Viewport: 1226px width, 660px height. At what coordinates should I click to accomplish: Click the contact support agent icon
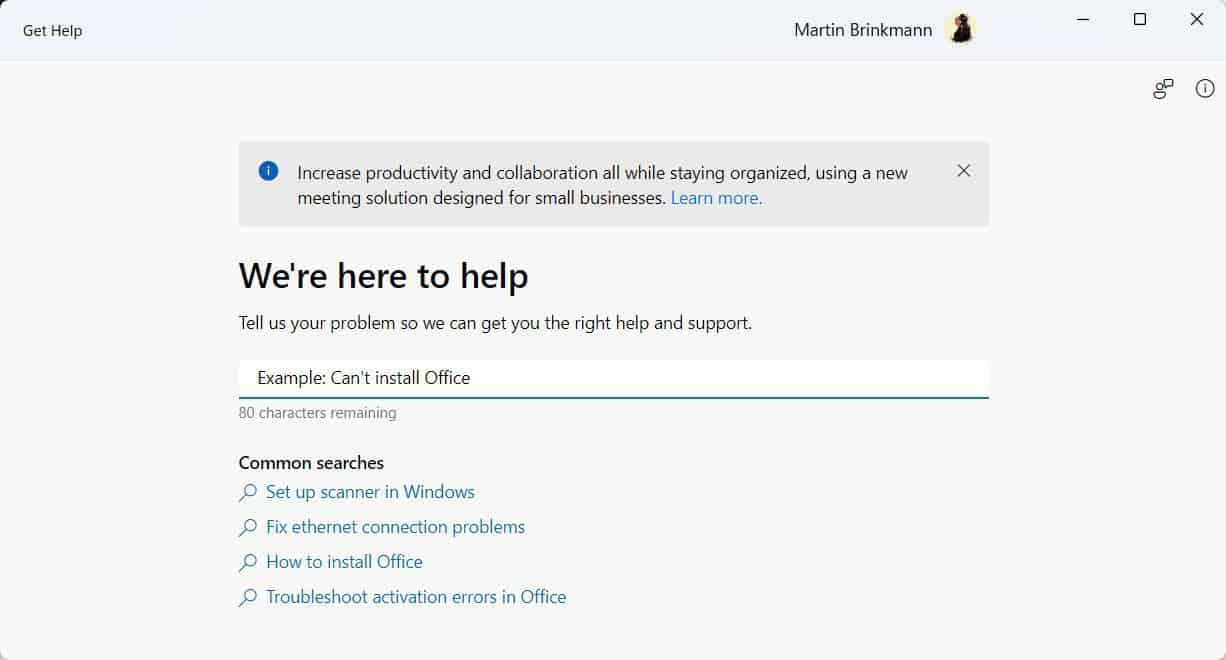(x=1163, y=89)
